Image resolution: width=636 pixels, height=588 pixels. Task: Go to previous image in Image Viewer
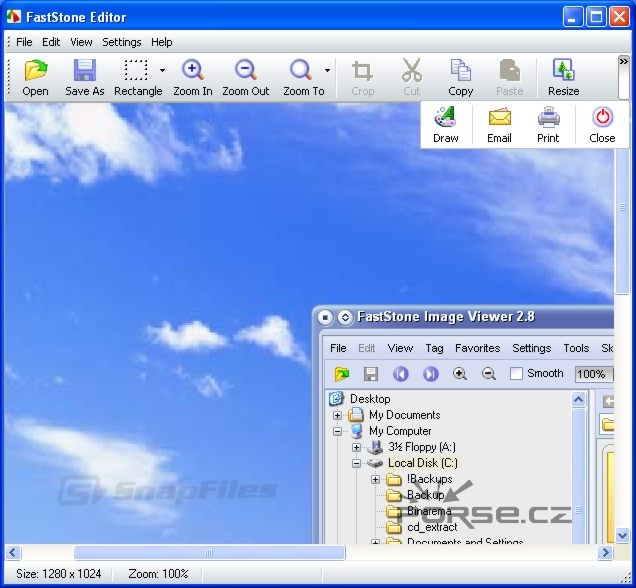(401, 373)
